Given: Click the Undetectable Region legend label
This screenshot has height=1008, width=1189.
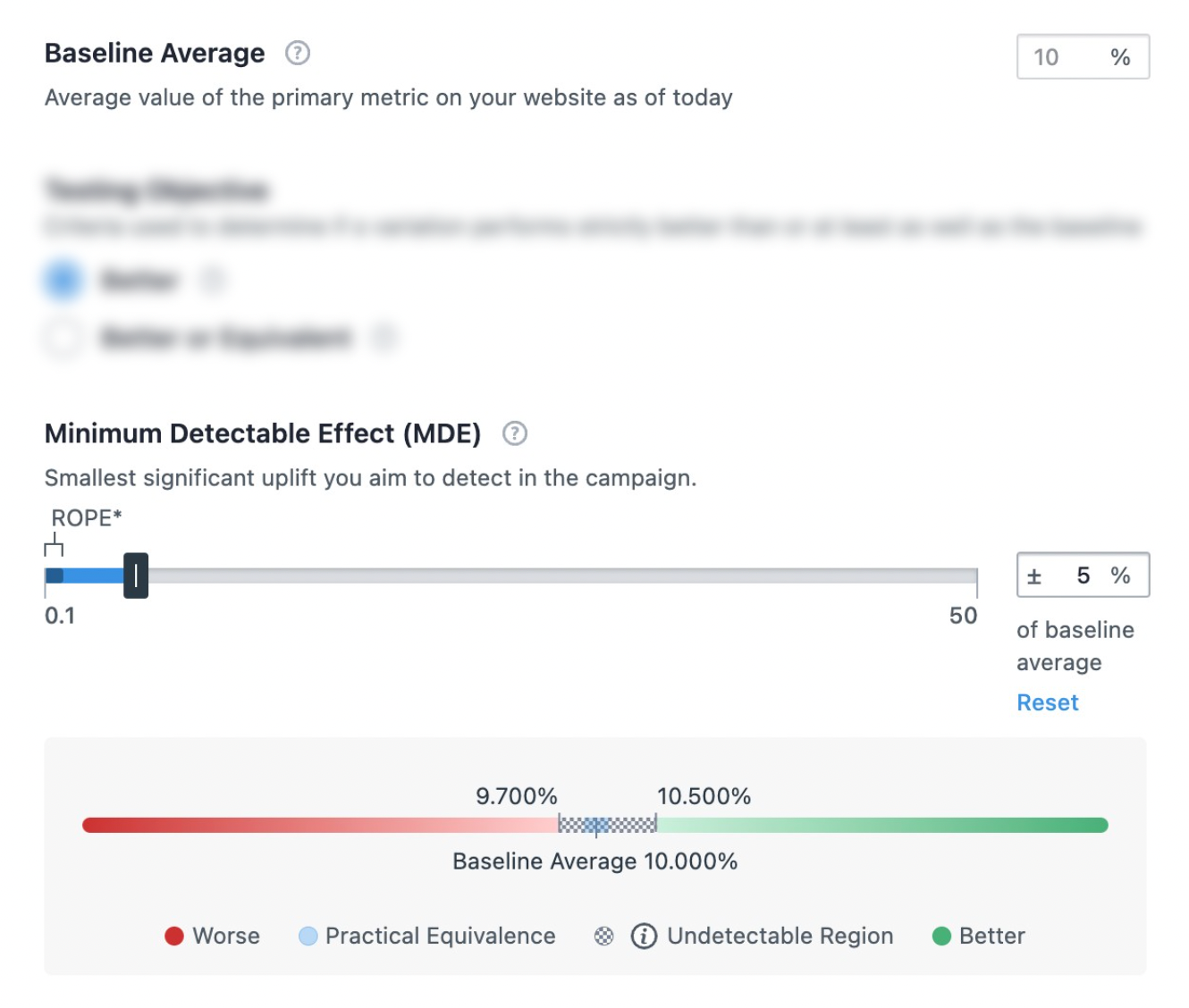Looking at the screenshot, I should [780, 936].
